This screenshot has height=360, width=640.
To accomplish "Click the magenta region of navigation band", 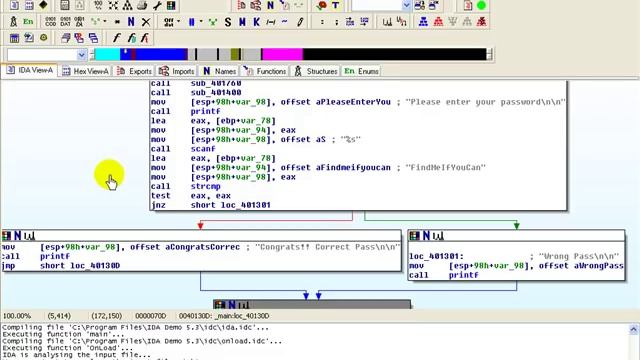I will (282, 54).
